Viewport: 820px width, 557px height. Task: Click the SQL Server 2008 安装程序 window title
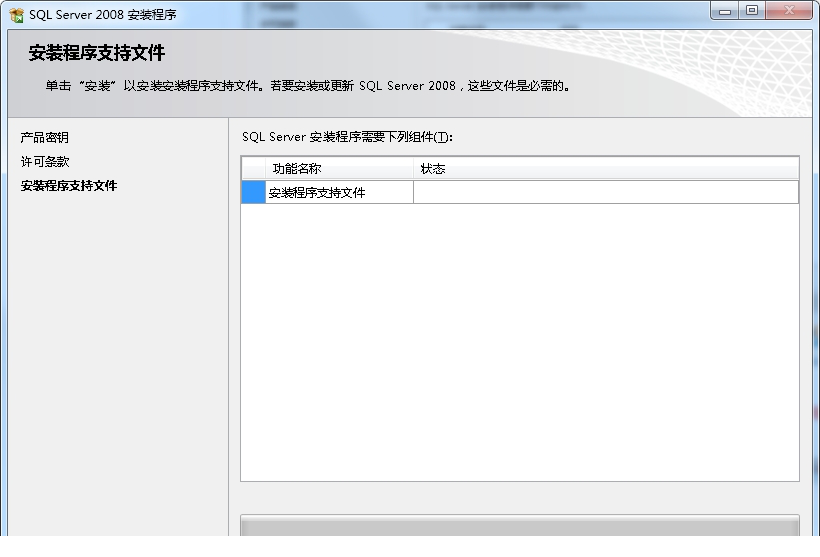pos(102,15)
